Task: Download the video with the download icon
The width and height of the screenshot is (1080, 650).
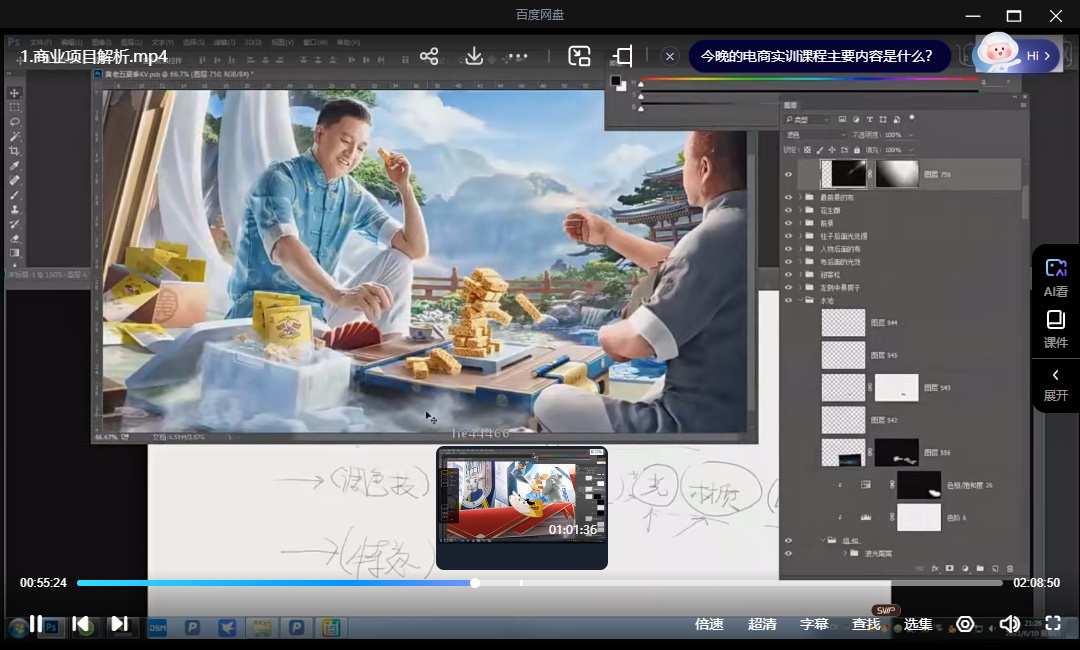Action: pos(474,56)
